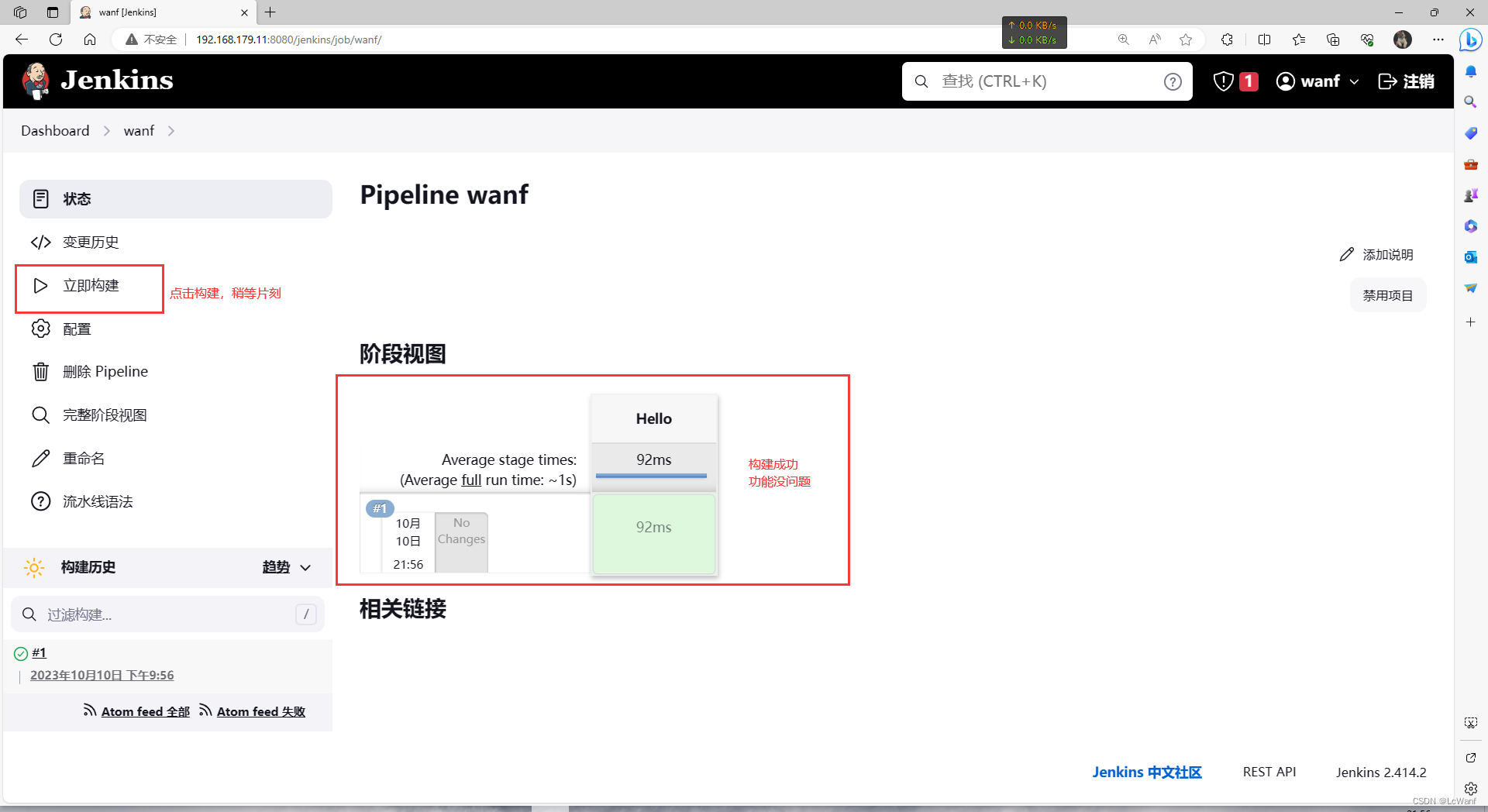Open the tab actions menu icon
The width and height of the screenshot is (1488, 812).
click(53, 12)
